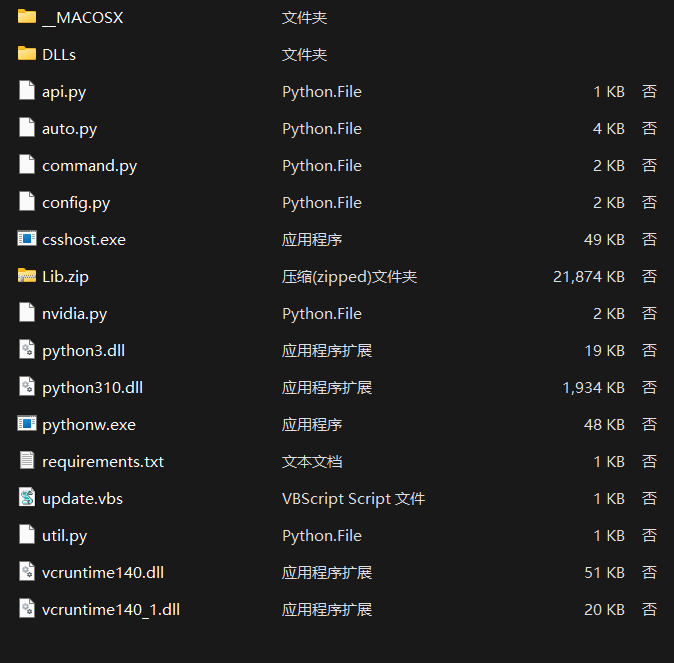Click the 文件夹 type of __MACOSX
The width and height of the screenshot is (674, 663).
pyautogui.click(x=304, y=18)
